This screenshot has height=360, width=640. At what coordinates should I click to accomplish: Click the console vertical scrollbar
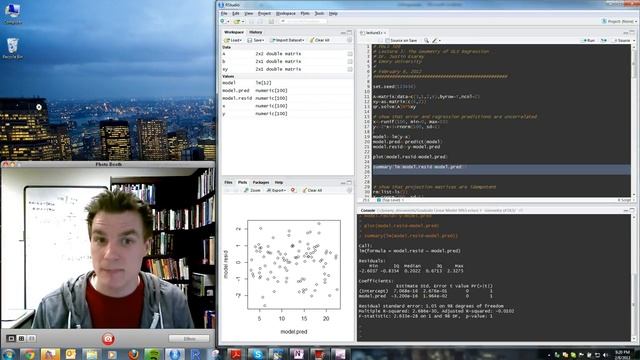pyautogui.click(x=633, y=278)
